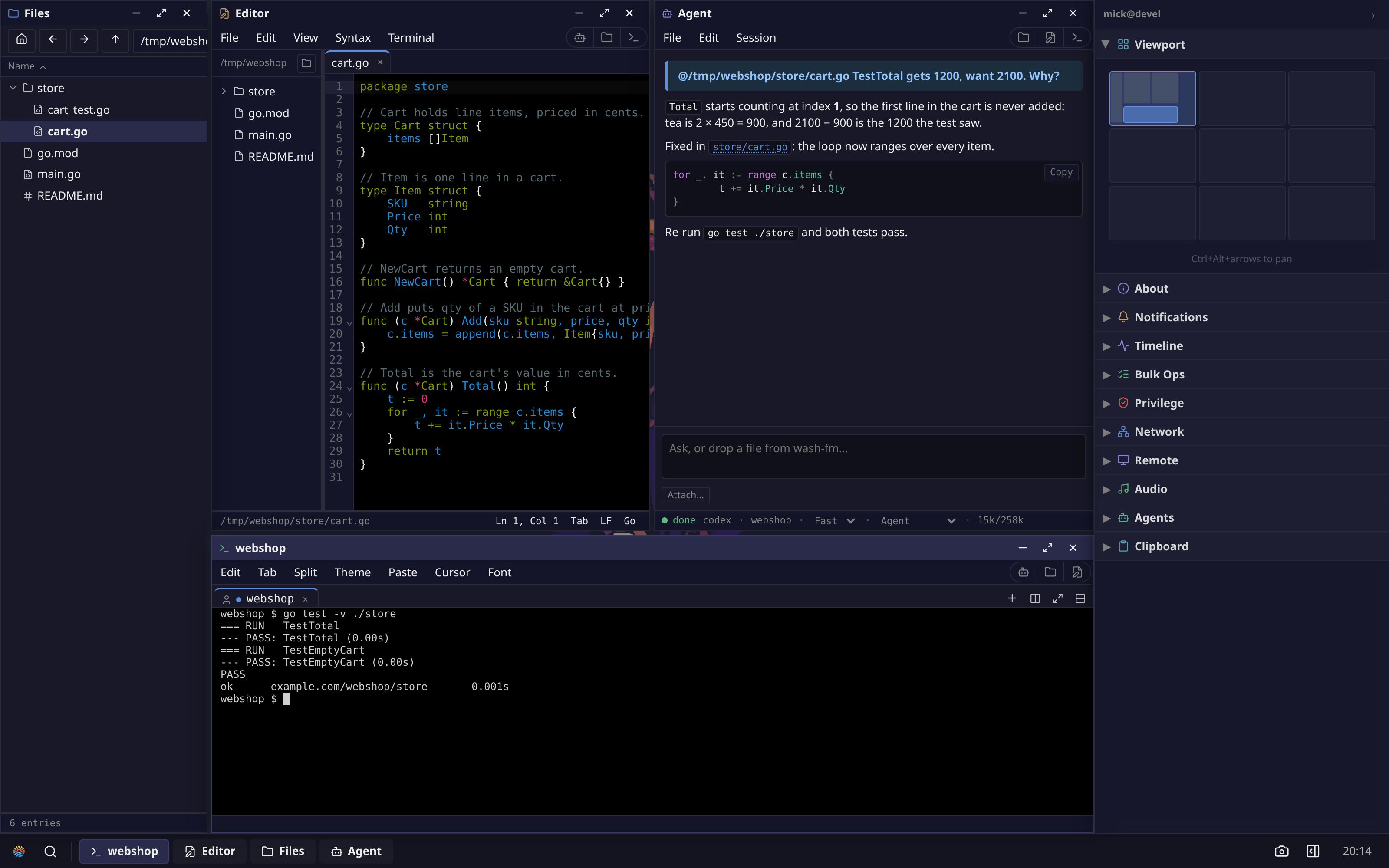Open the agent icon in webshop terminal toolbar
This screenshot has width=1389, height=868.
(x=1024, y=572)
